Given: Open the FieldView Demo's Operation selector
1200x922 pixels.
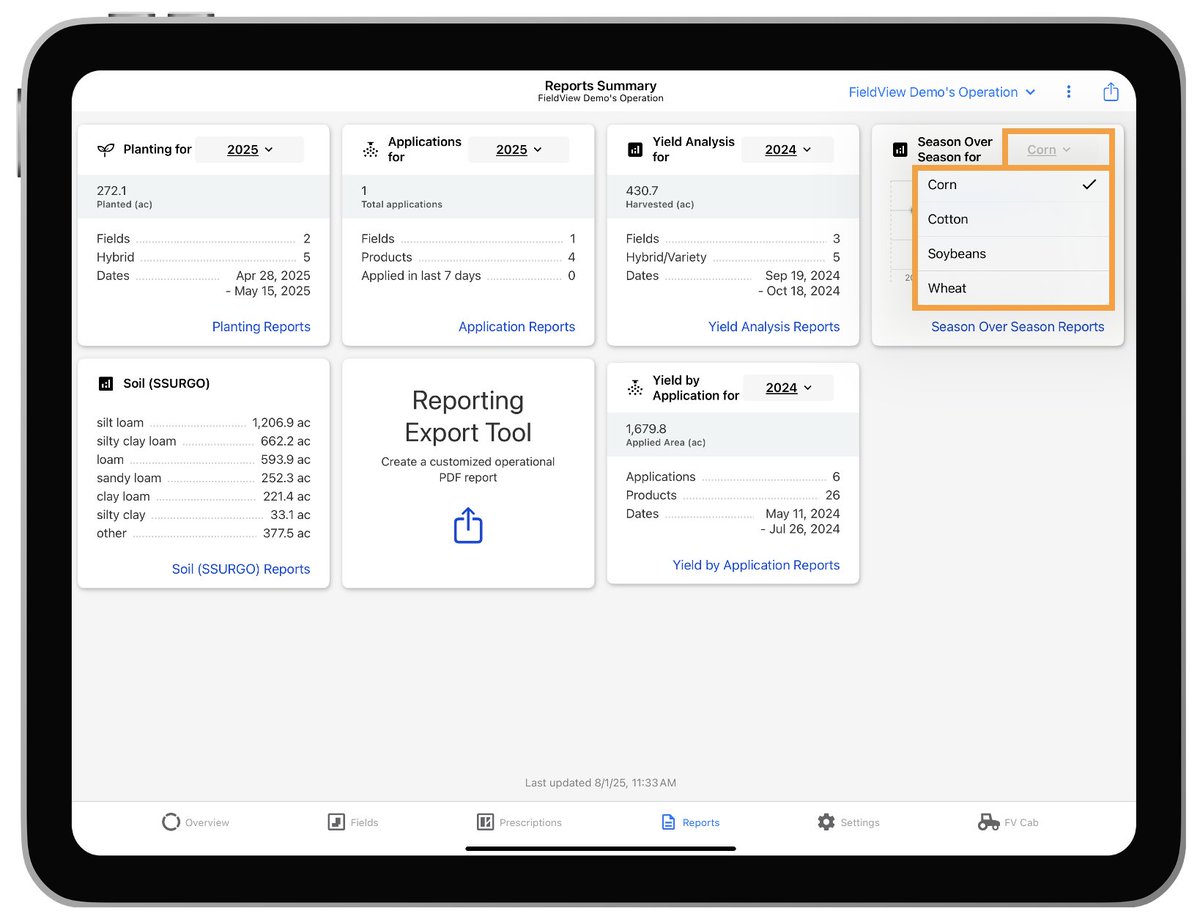Looking at the screenshot, I should [942, 92].
